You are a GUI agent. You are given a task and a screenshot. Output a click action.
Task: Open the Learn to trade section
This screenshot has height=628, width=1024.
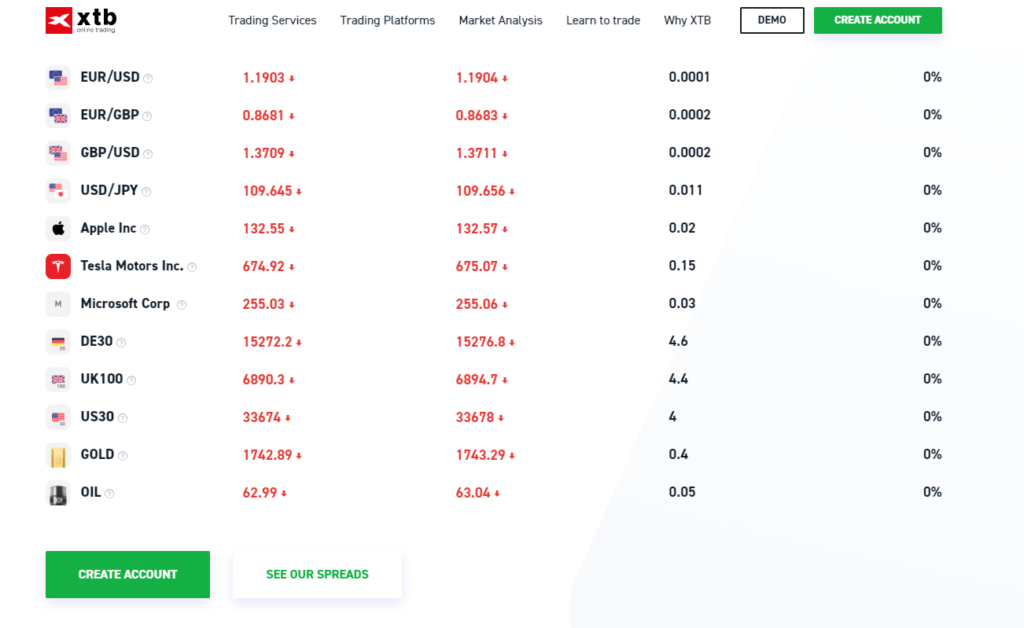(602, 20)
